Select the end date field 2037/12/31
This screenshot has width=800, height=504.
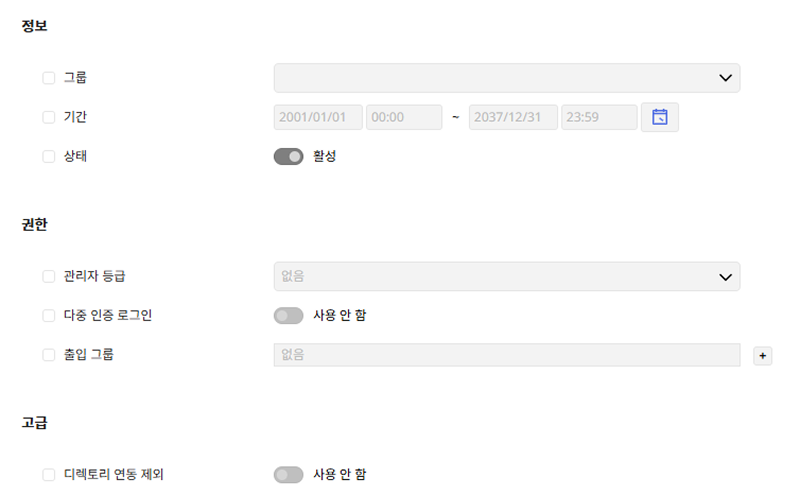pyautogui.click(x=512, y=117)
